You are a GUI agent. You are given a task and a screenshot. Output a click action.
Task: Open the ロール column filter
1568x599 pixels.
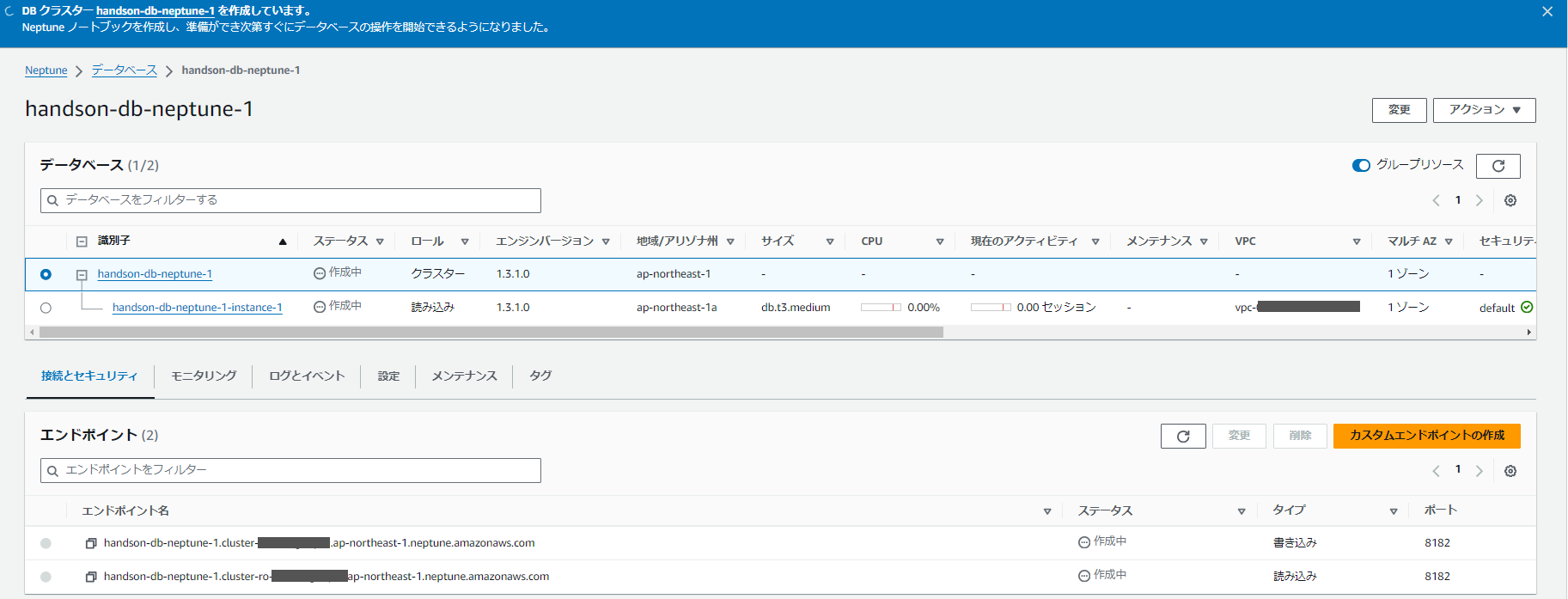pyautogui.click(x=465, y=241)
